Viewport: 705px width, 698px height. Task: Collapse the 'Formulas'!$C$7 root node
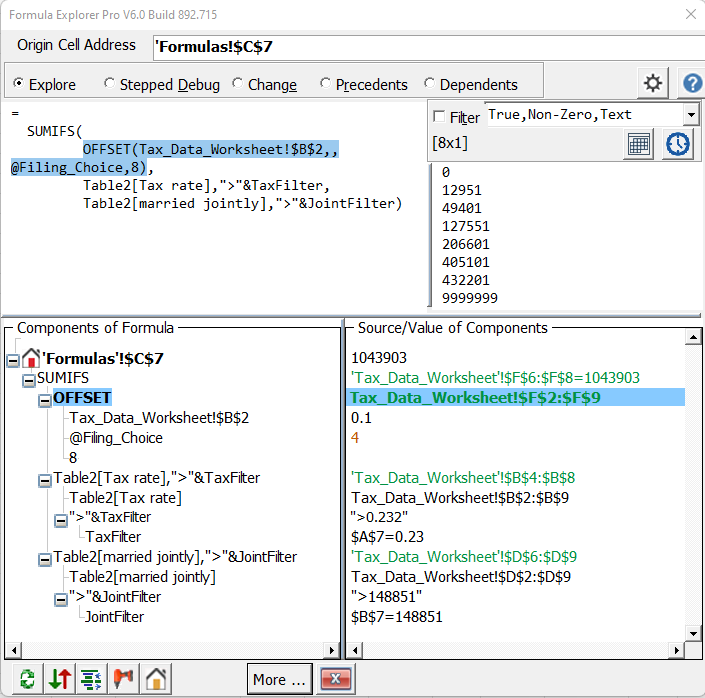(13, 360)
